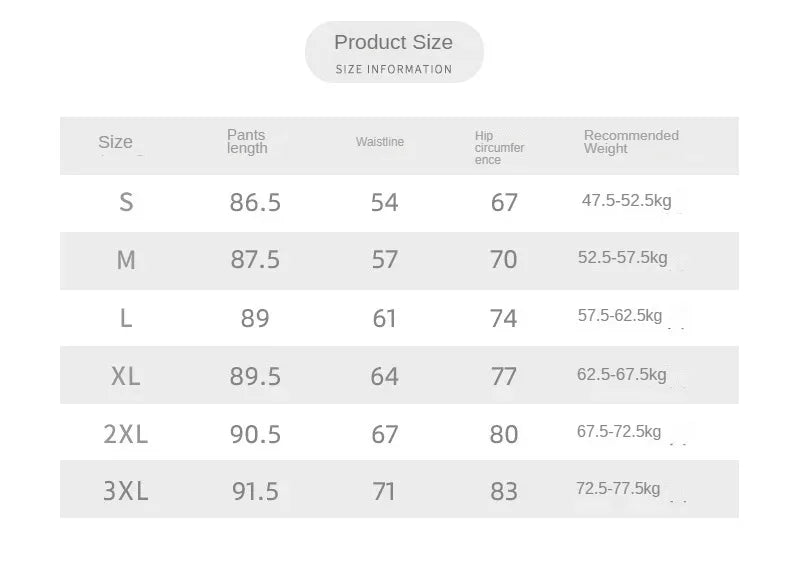Click waistline value 57 in M row
This screenshot has width=790, height=563.
coord(384,260)
